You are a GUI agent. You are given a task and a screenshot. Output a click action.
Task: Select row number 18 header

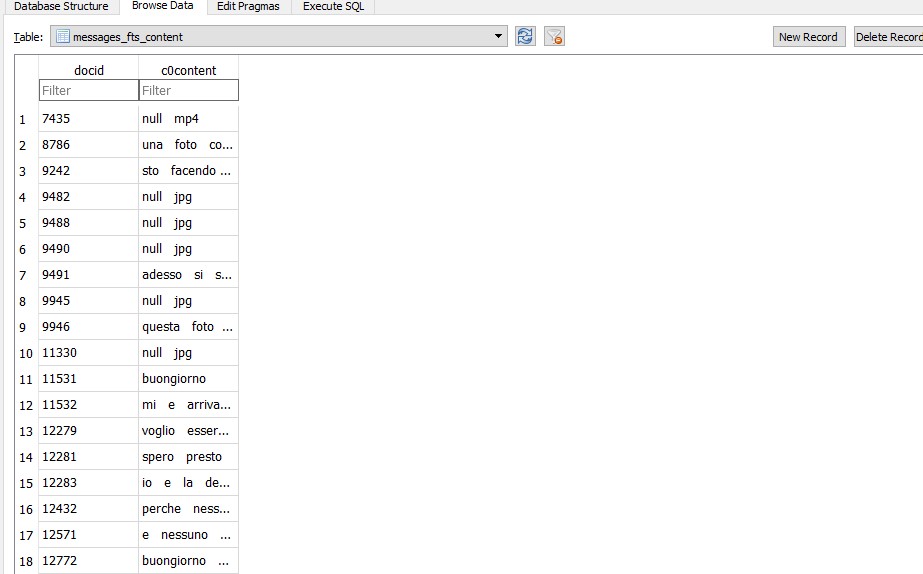point(26,561)
